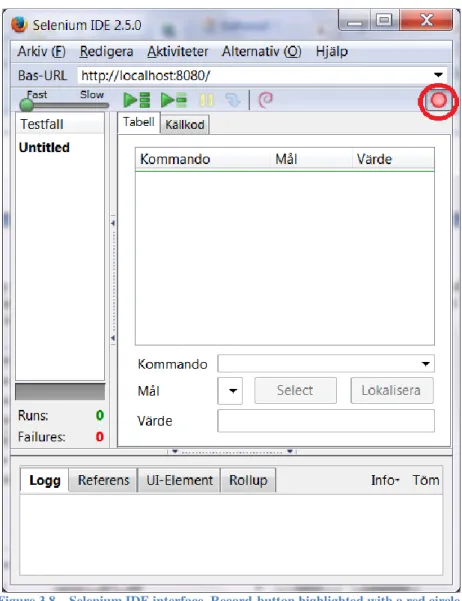Viewport: 462px width, 601px height.
Task: Open the Rollup tab
Action: (248, 480)
